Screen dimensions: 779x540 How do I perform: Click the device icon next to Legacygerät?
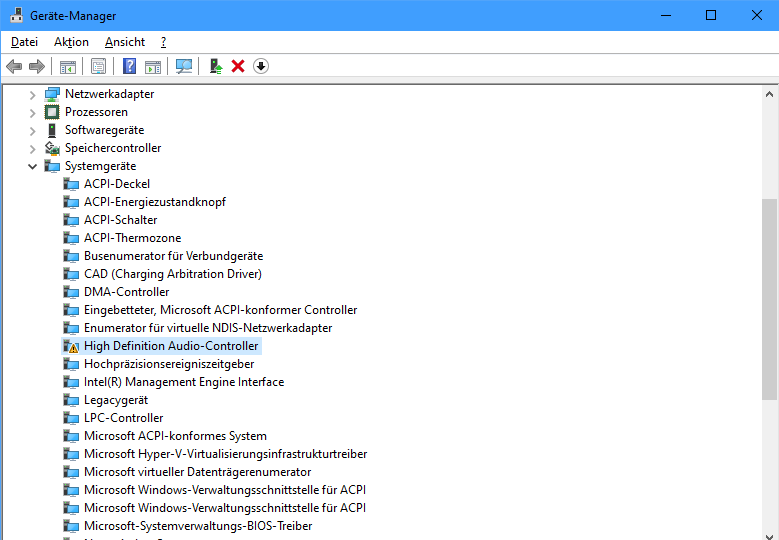(x=71, y=400)
